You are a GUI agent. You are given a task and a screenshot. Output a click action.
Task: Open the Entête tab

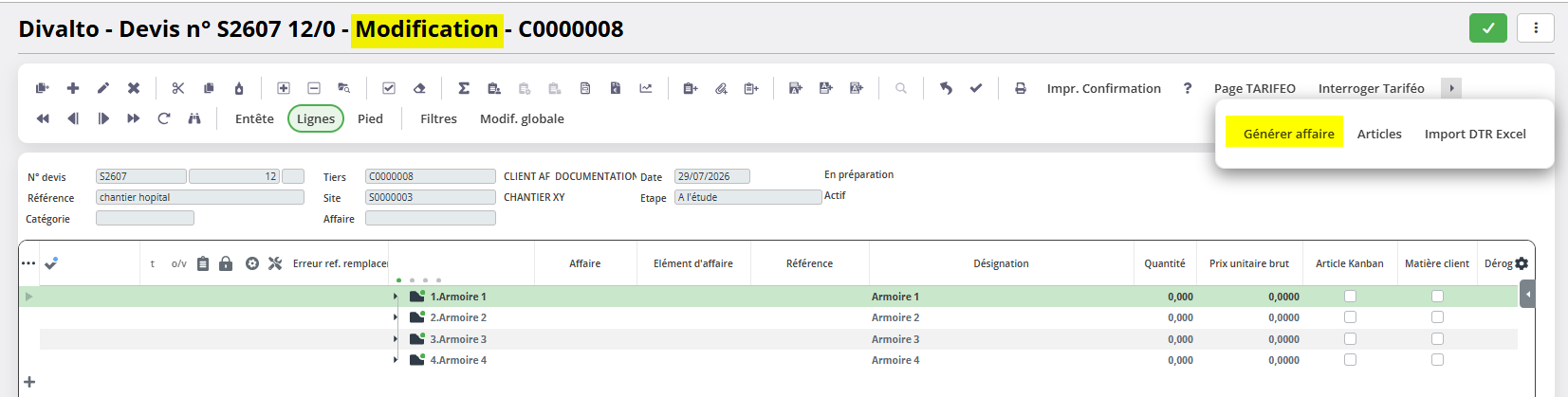click(254, 118)
